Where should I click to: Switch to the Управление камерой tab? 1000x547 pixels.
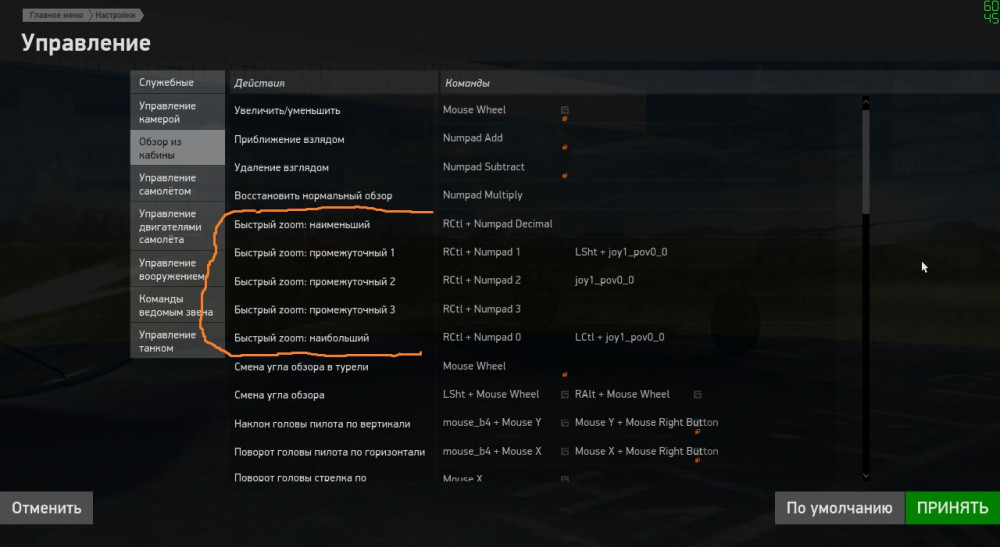coord(177,112)
